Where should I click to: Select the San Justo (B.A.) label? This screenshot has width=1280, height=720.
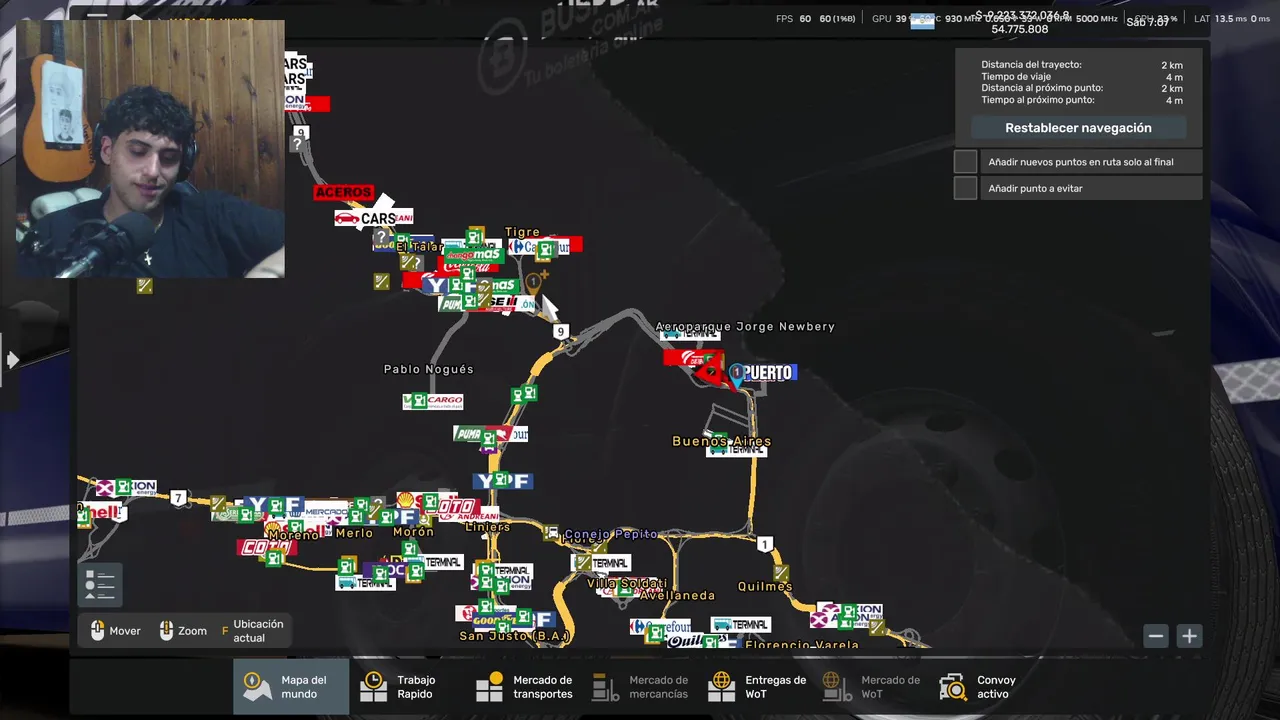click(x=514, y=636)
